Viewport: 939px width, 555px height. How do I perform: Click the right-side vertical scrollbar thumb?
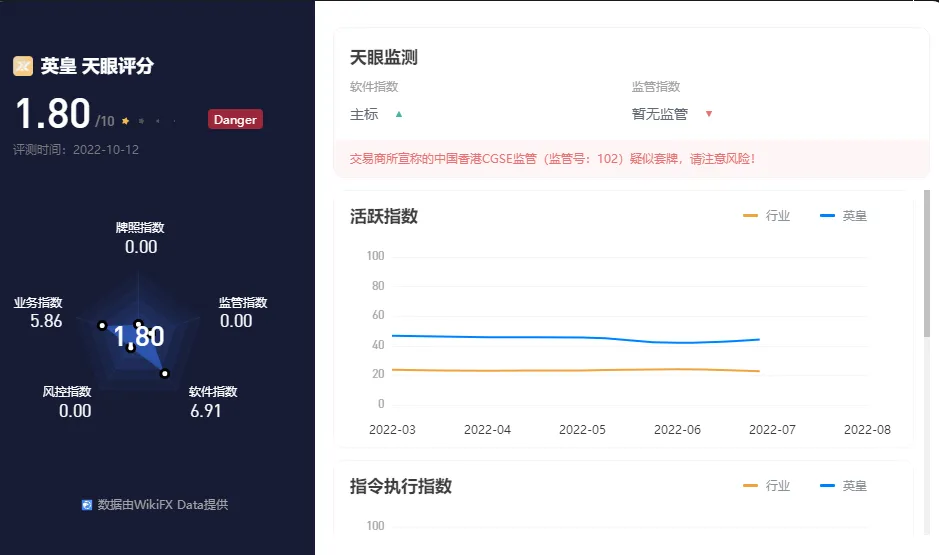(927, 263)
